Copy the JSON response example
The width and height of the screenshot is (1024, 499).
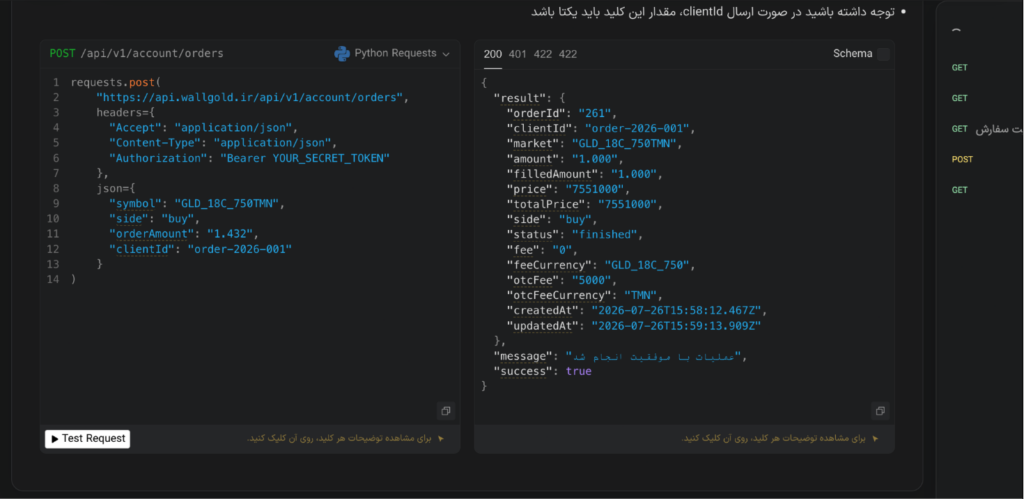point(880,411)
